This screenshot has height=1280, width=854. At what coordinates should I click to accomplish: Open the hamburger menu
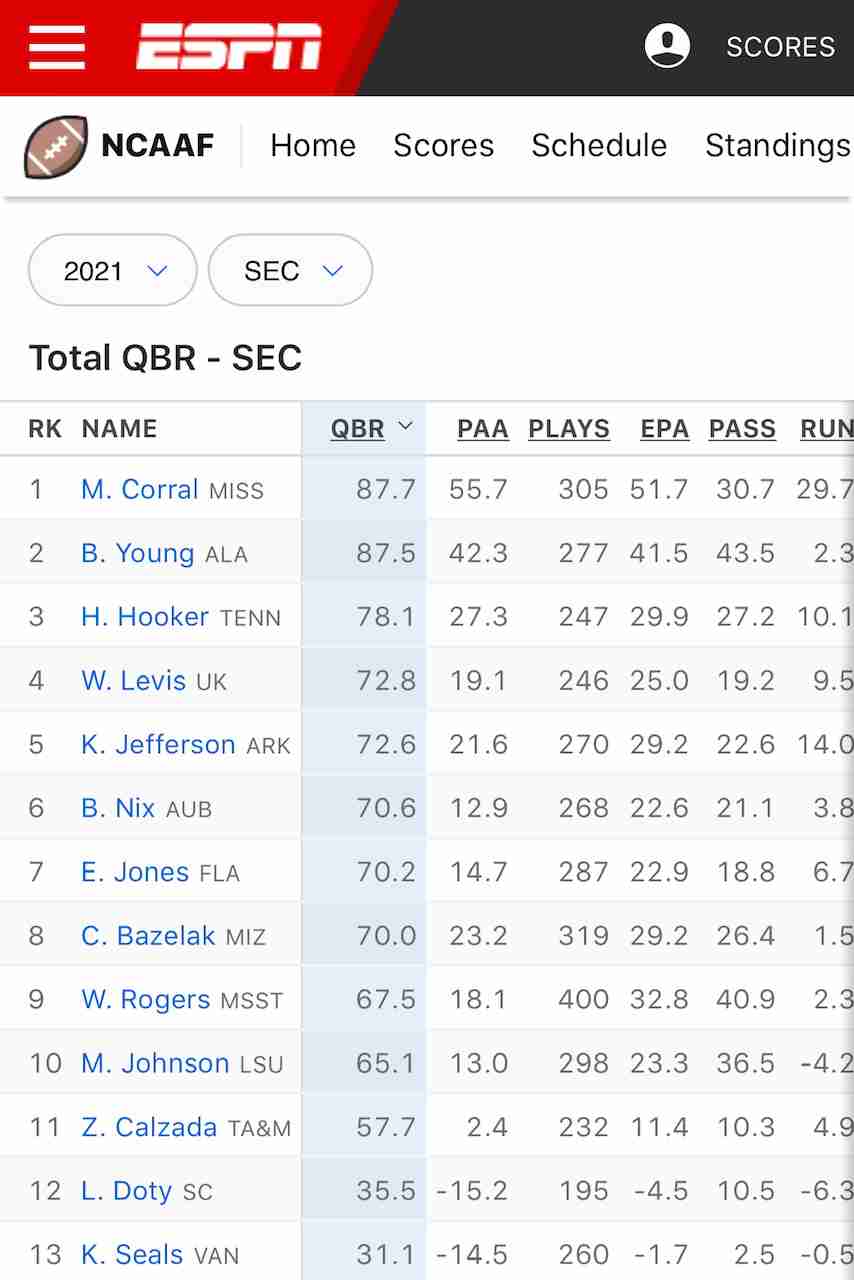pos(57,47)
